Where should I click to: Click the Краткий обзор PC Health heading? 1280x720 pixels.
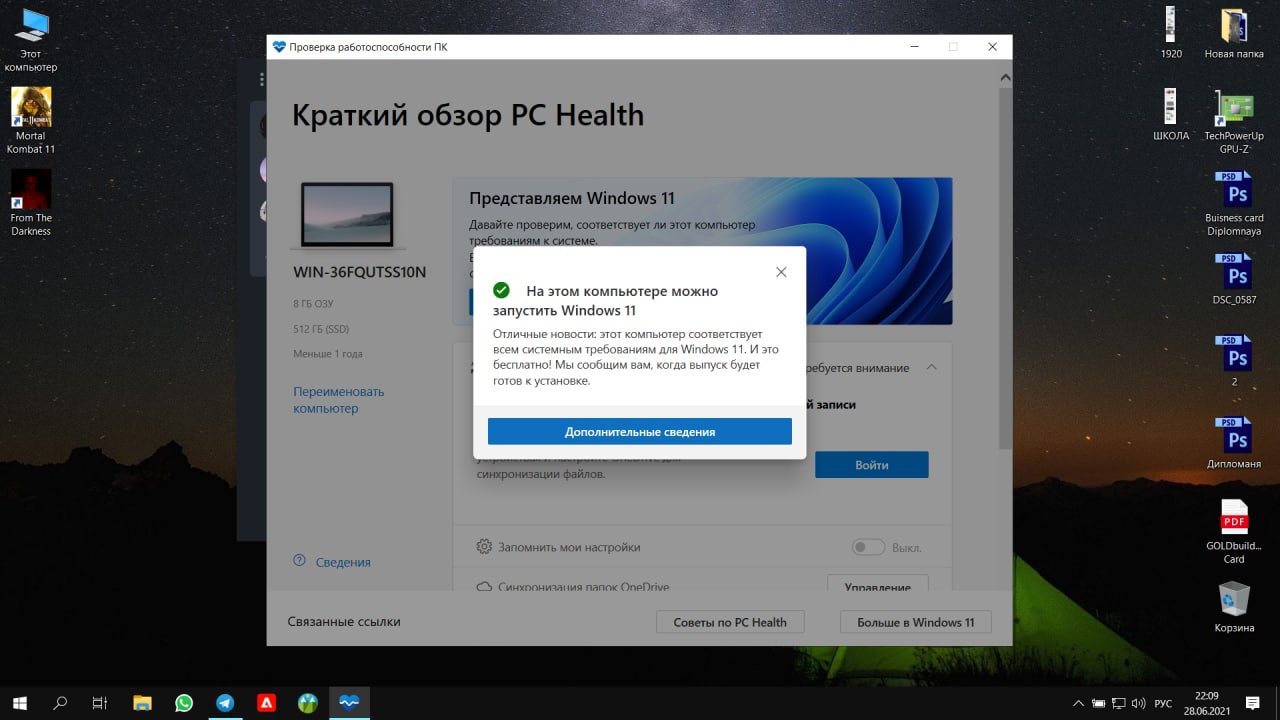tap(468, 116)
